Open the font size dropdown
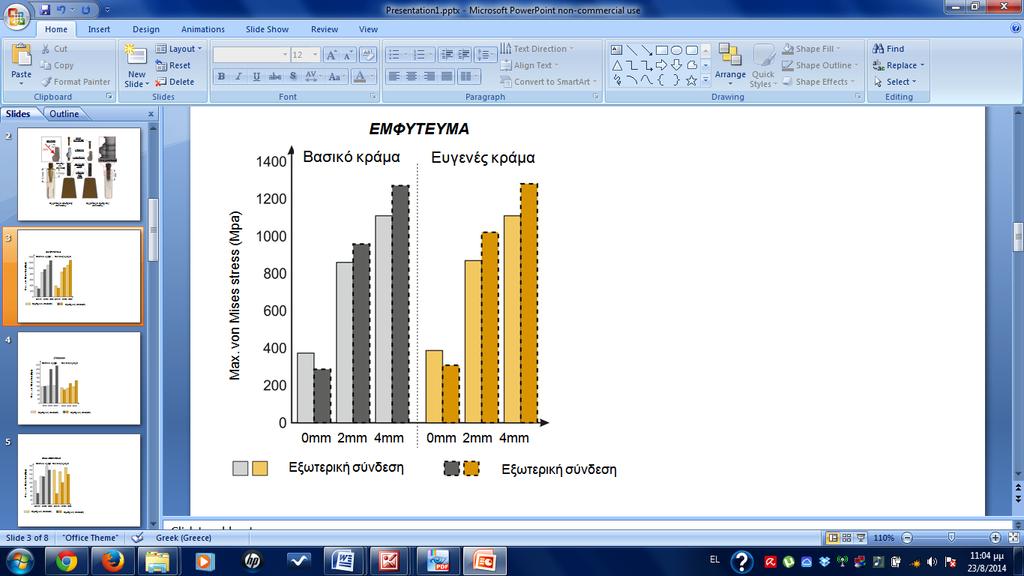The width and height of the screenshot is (1024, 576). point(315,55)
